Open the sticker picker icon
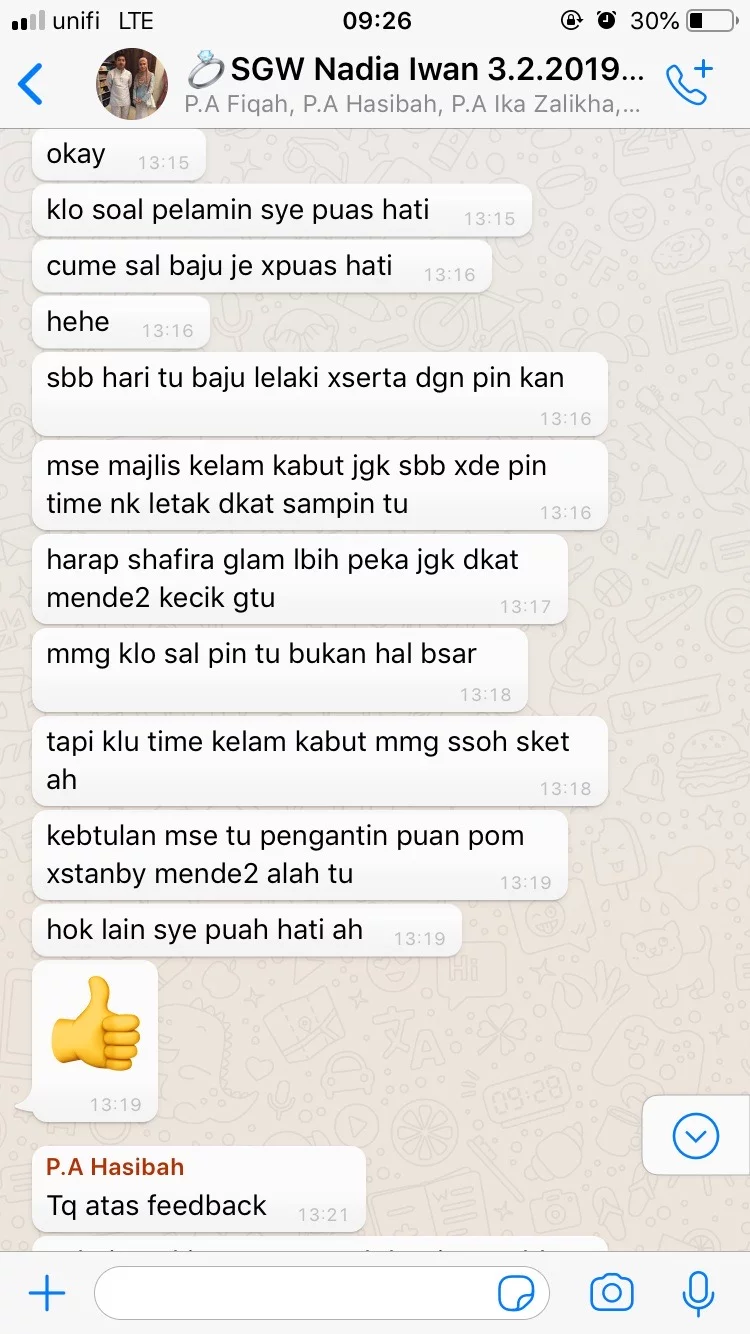The height and width of the screenshot is (1334, 750). pos(516,1294)
